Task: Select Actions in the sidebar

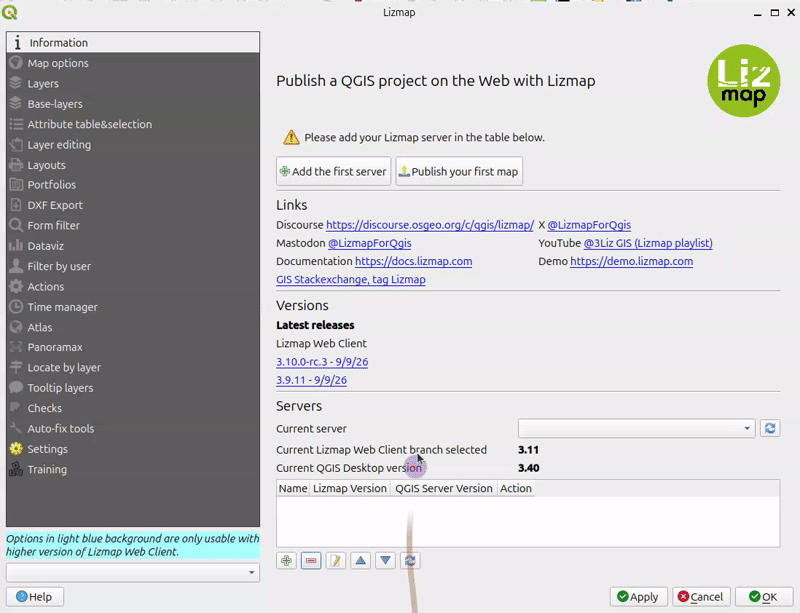Action: point(133,287)
